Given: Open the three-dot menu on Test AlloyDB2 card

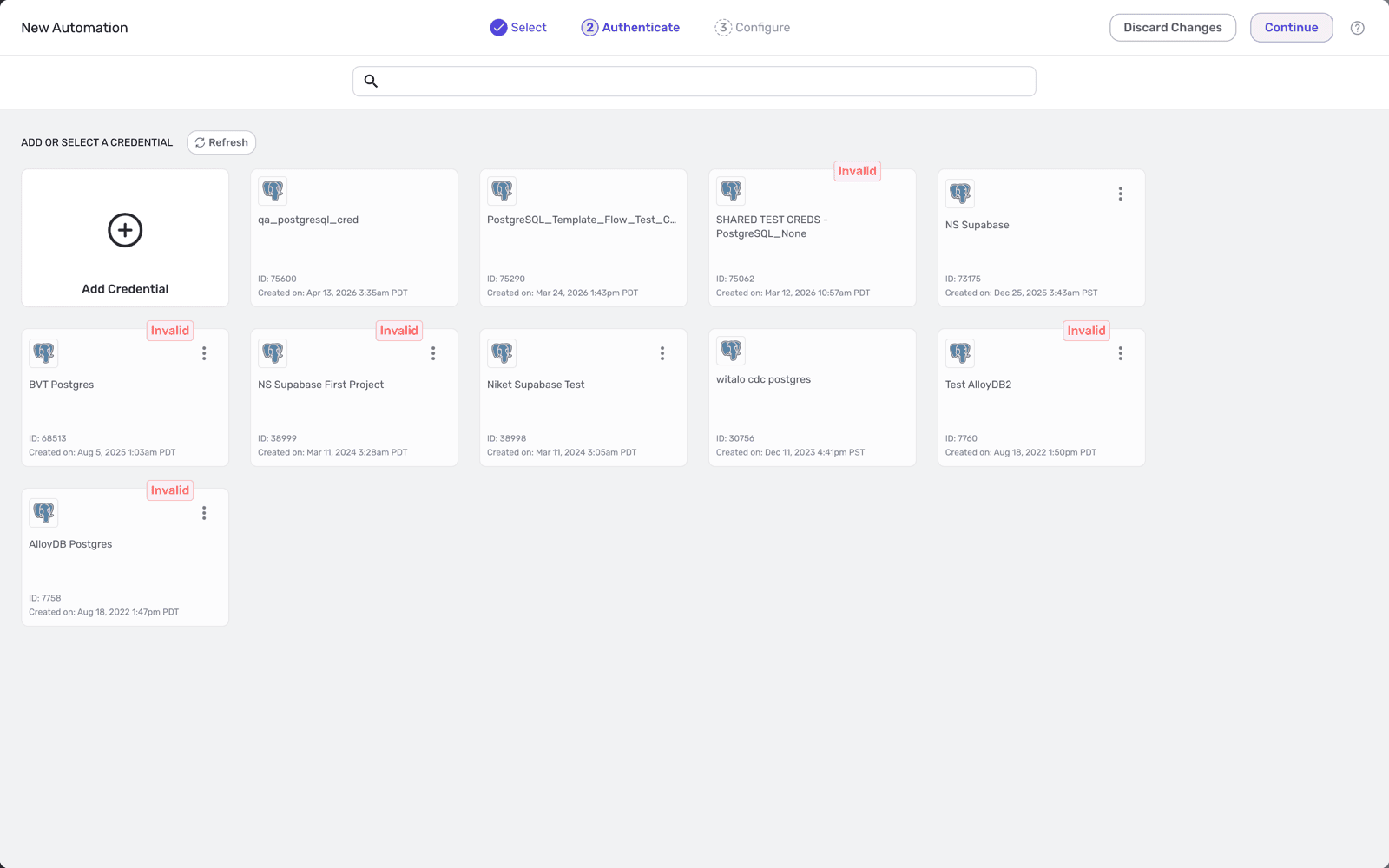Looking at the screenshot, I should pyautogui.click(x=1121, y=353).
